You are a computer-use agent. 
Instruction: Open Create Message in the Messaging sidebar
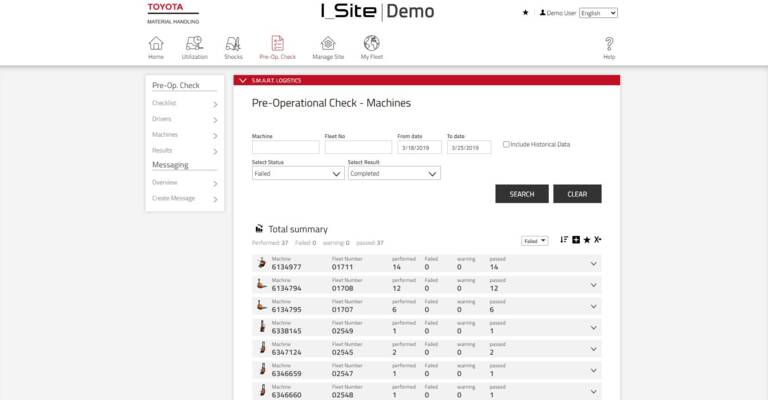(x=184, y=199)
